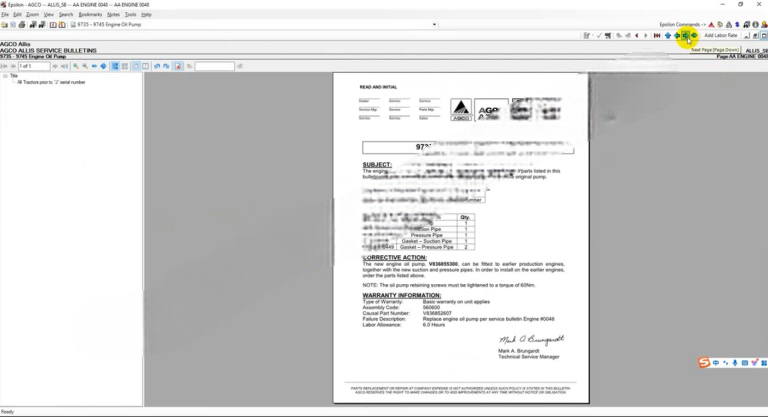
Task: Open the Tools menu
Action: click(130, 15)
